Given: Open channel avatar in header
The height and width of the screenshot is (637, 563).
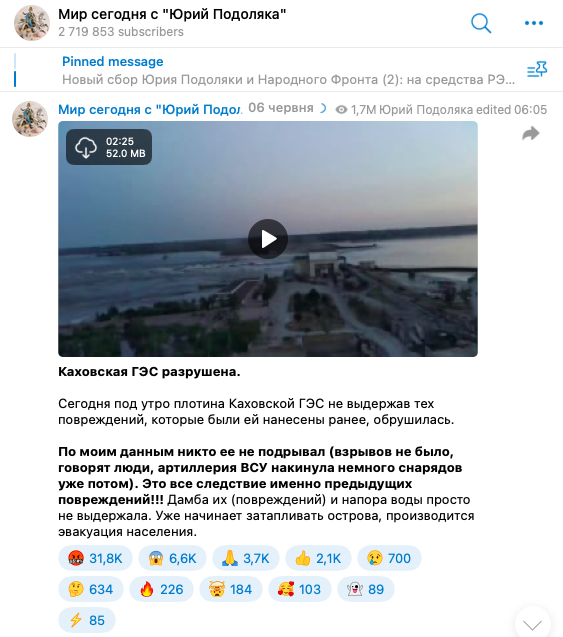Looking at the screenshot, I should tap(32, 23).
